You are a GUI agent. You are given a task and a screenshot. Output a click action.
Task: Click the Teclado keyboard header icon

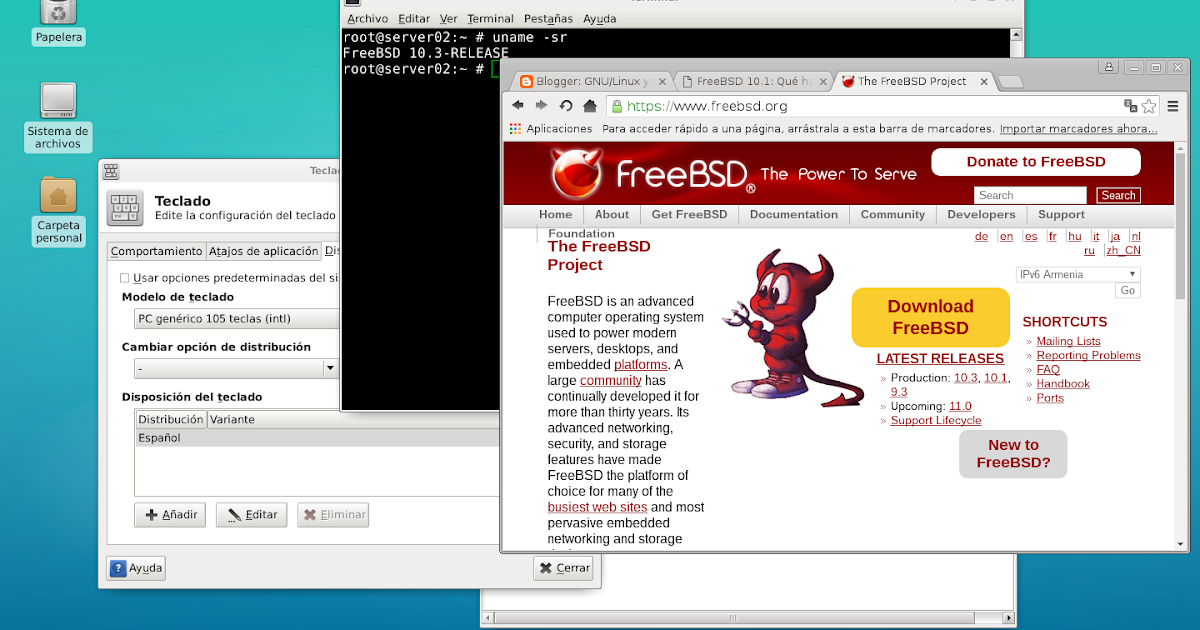coord(125,208)
